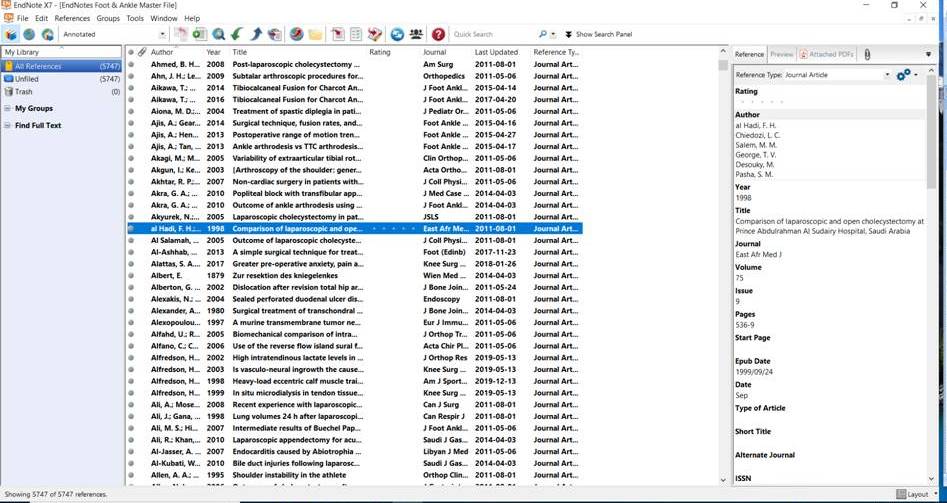Open Online Search magnifier icon
Screen dimensions: 947x503
218,34
